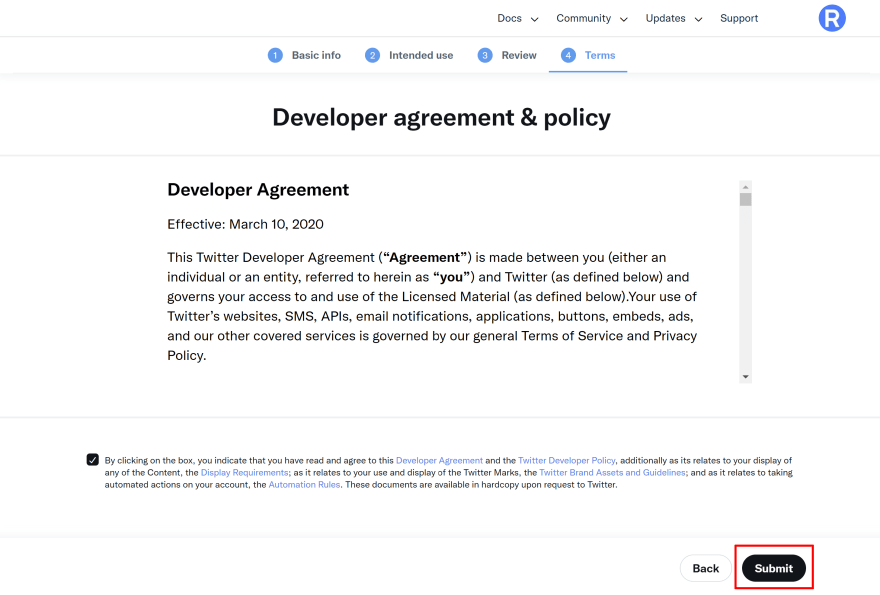Uncheck the agreement checkbox

click(93, 460)
